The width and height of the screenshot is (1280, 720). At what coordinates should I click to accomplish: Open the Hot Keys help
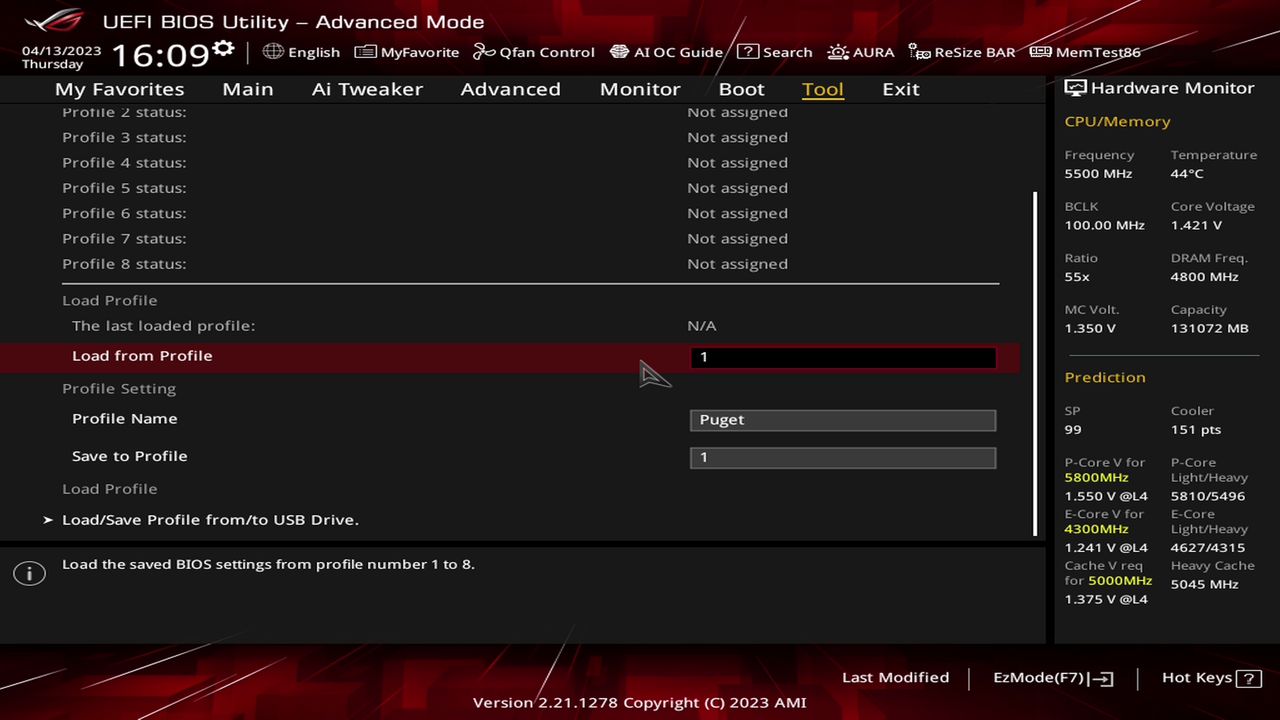(1211, 678)
